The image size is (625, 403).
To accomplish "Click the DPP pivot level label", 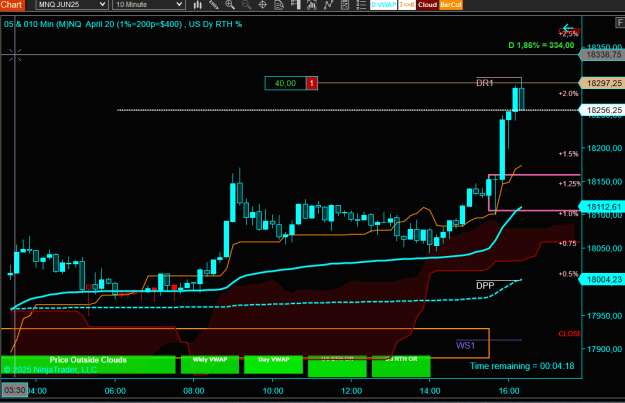I will coord(485,285).
